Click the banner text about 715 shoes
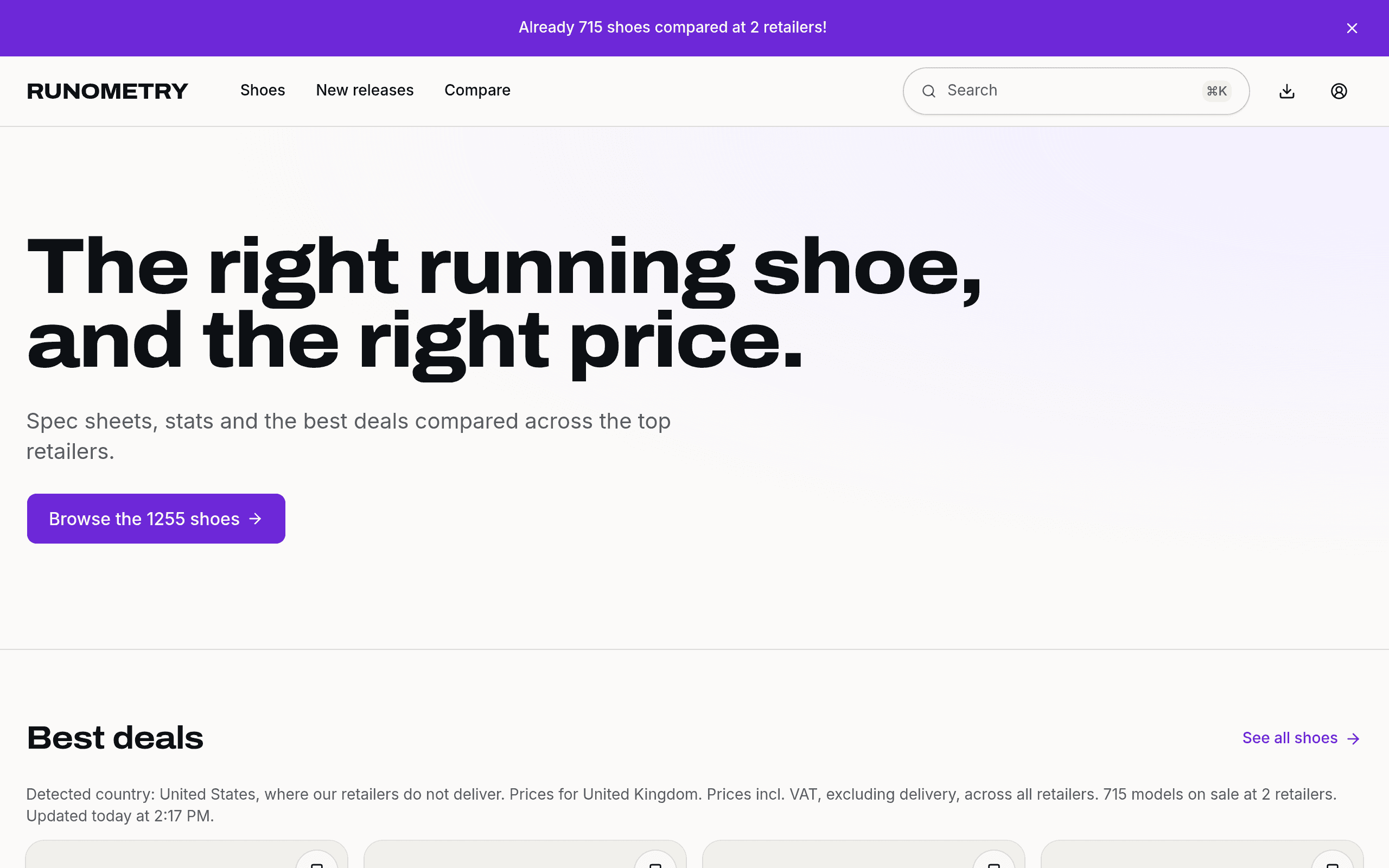Screen dimensions: 1389x868 coord(672,28)
